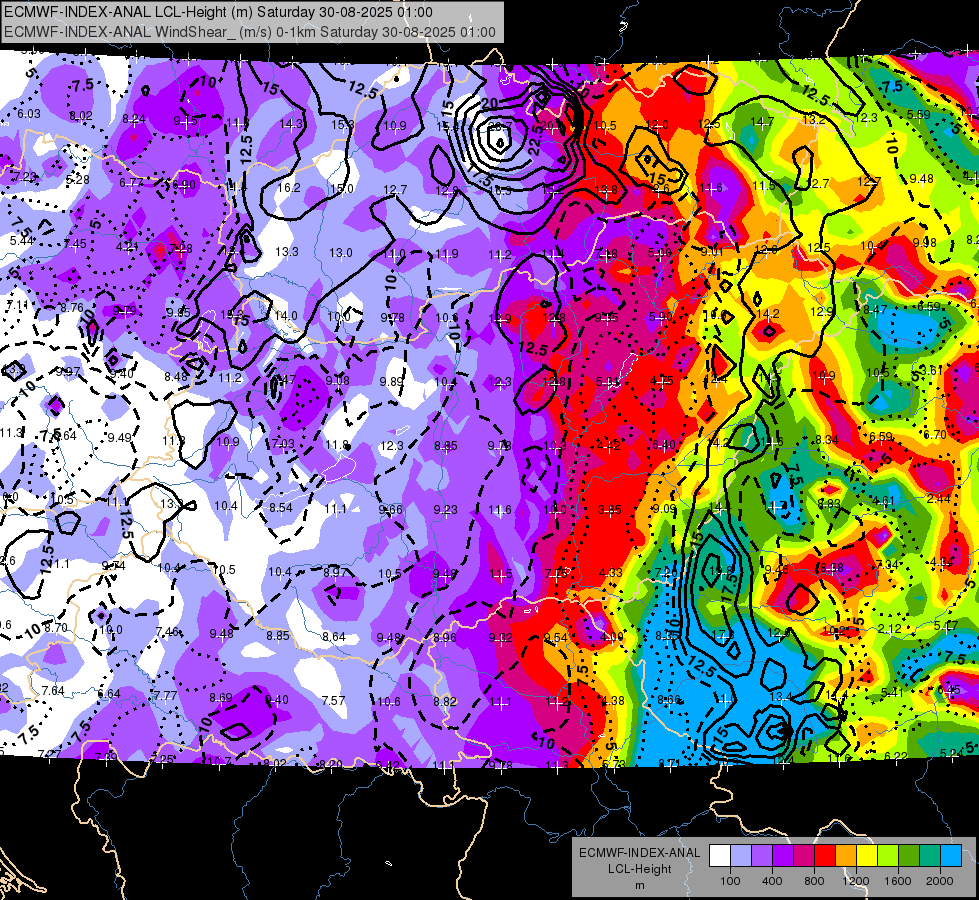Viewport: 979px width, 900px height.
Task: Click the '8.48' wind shear value
Action: [176, 377]
